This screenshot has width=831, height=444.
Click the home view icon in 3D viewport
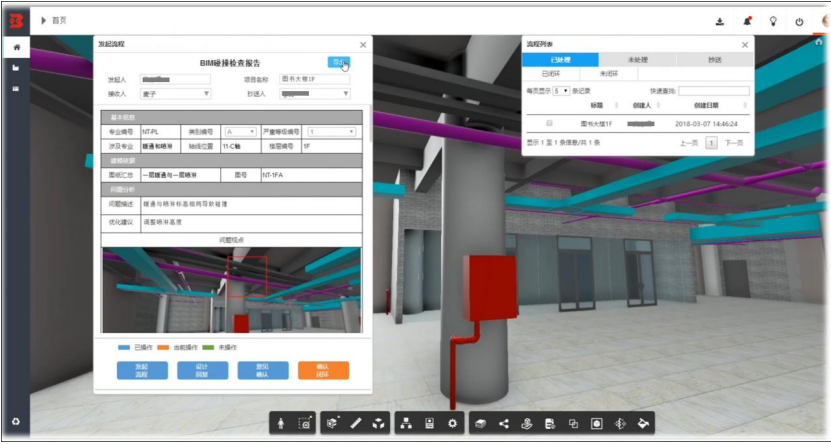point(818,43)
